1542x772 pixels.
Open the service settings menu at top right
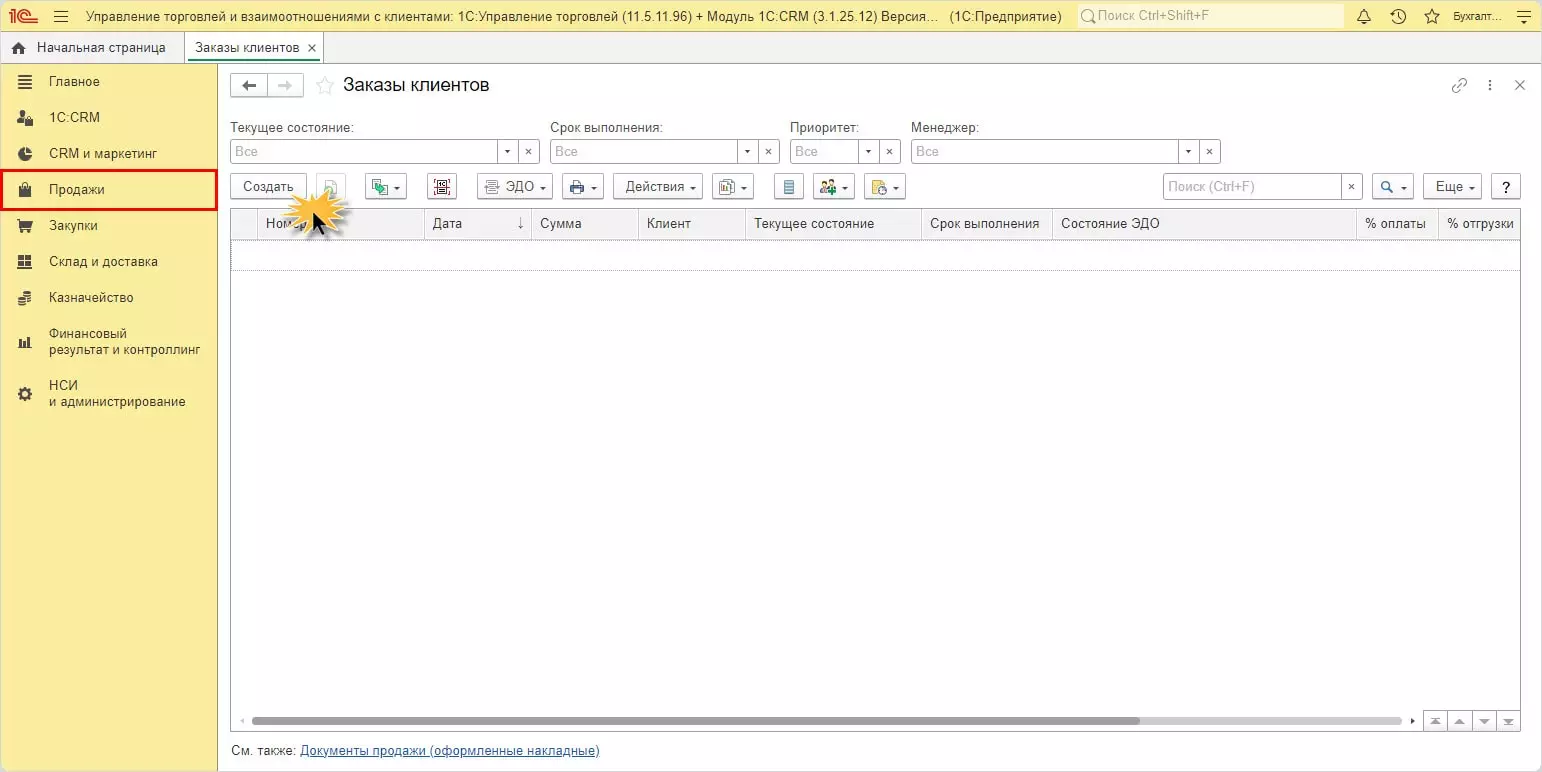point(1524,17)
